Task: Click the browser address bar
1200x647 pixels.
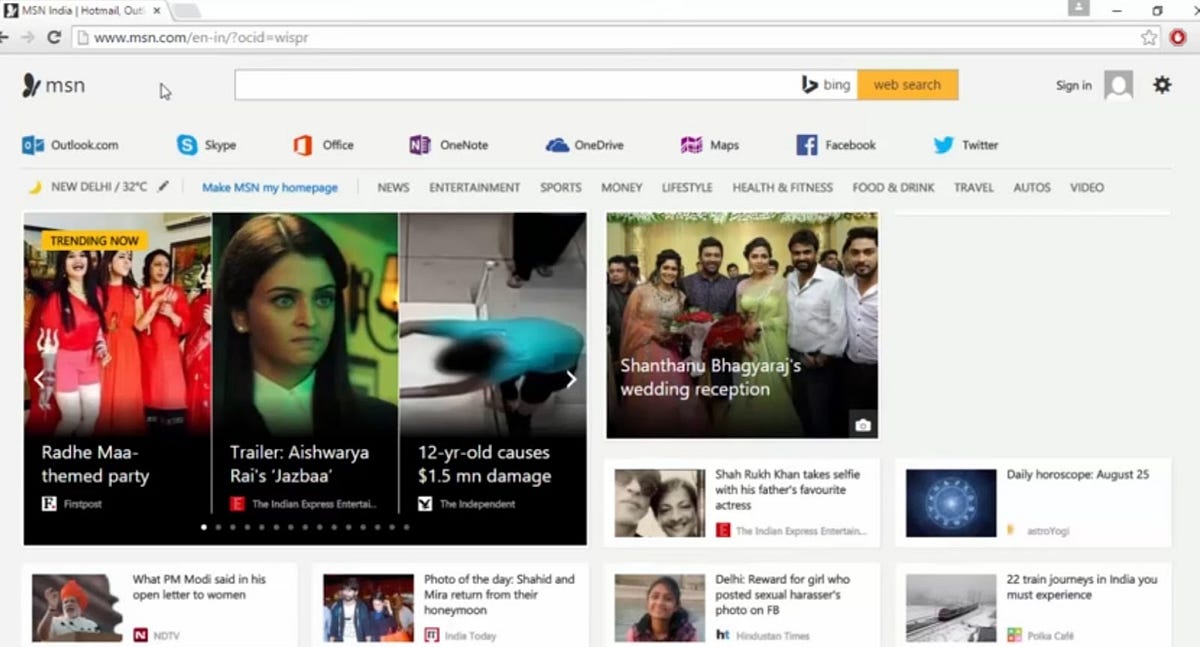Action: (615, 38)
